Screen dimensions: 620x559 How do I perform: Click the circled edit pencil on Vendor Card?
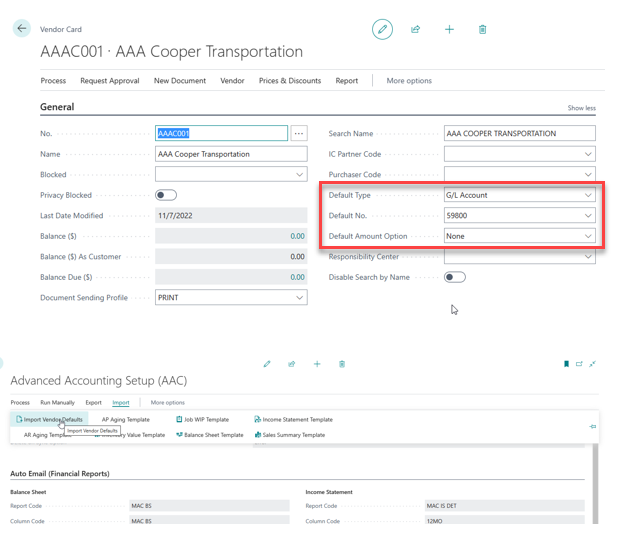(x=382, y=29)
